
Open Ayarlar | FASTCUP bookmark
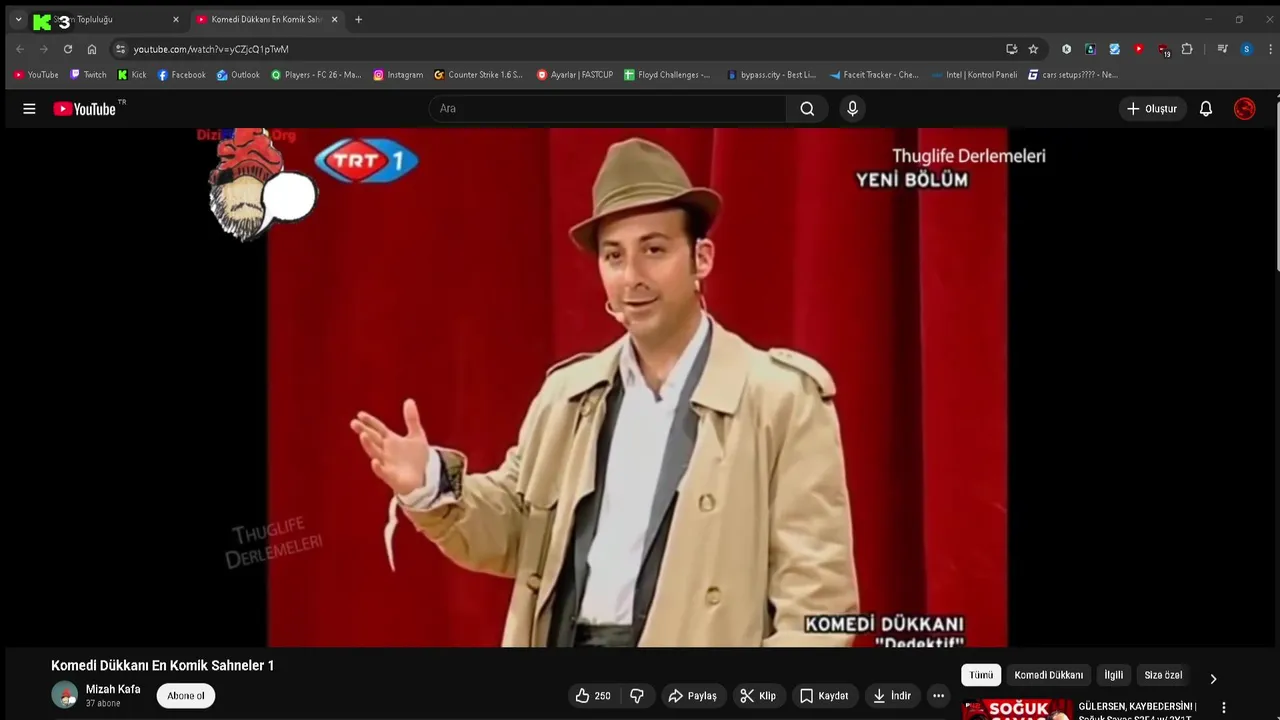pyautogui.click(x=575, y=75)
